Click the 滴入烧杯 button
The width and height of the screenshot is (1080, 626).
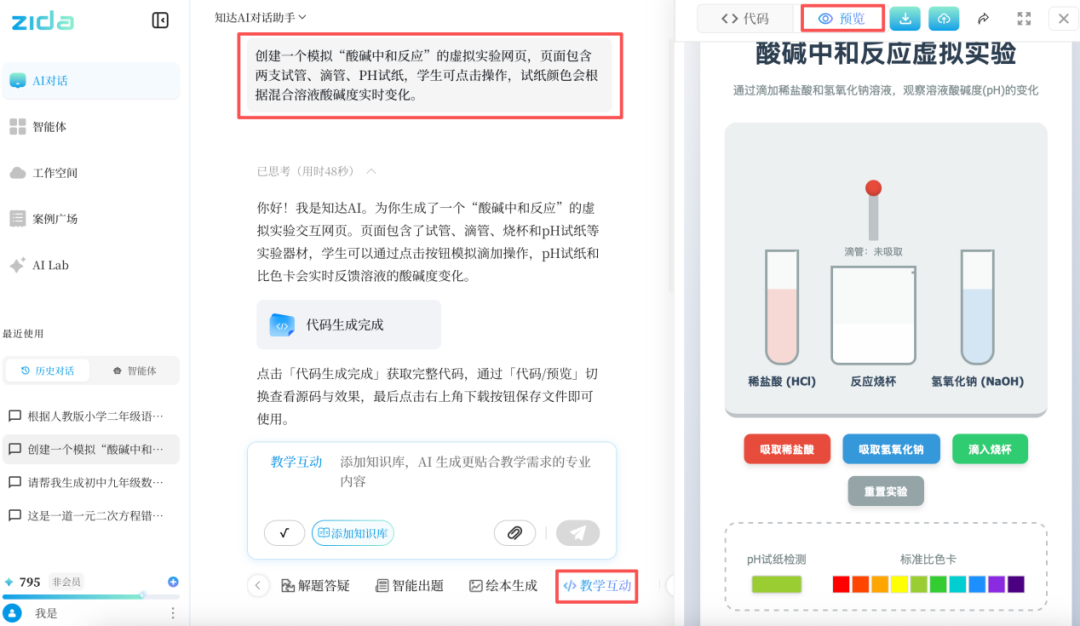click(x=990, y=449)
